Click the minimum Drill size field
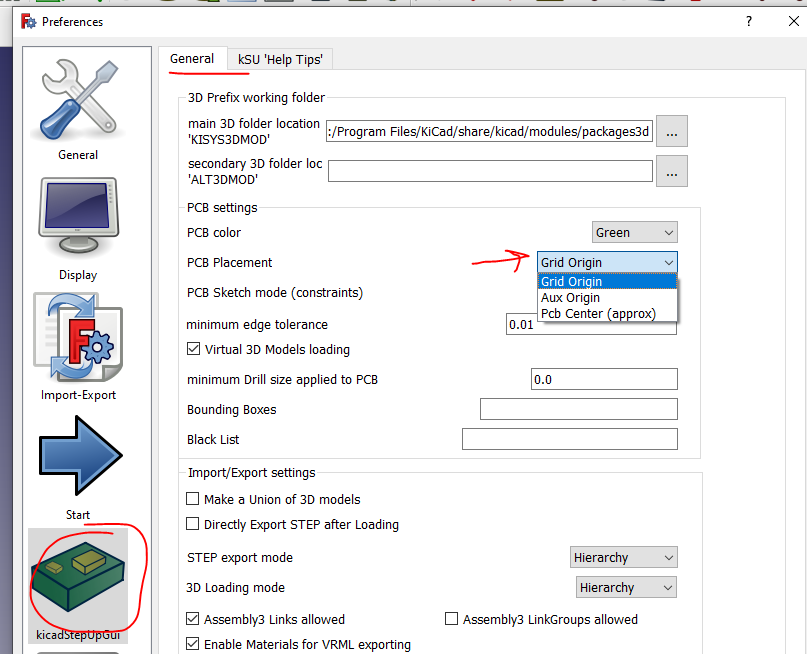The height and width of the screenshot is (654, 807). tap(604, 379)
